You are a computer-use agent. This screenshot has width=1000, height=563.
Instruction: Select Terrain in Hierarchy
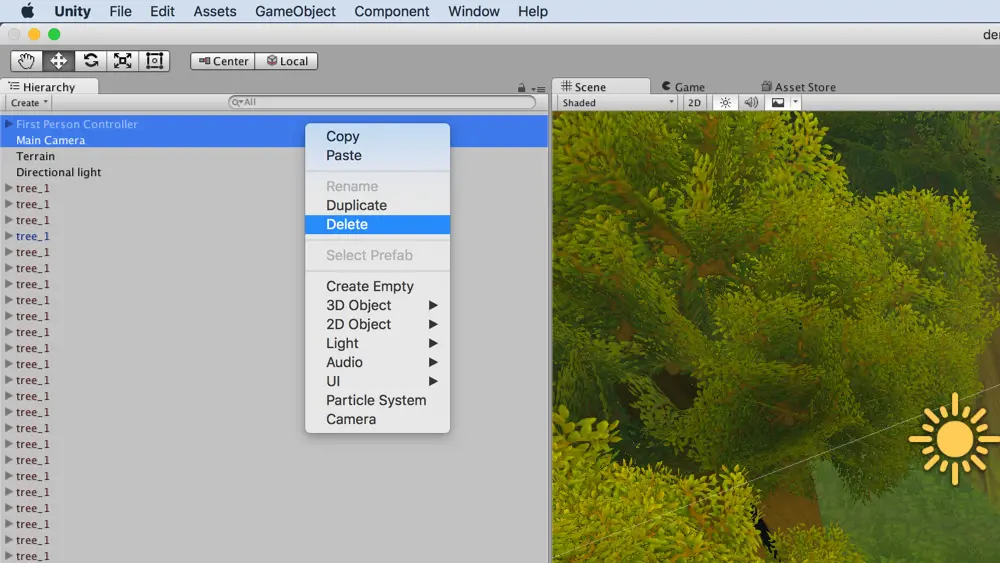click(35, 156)
